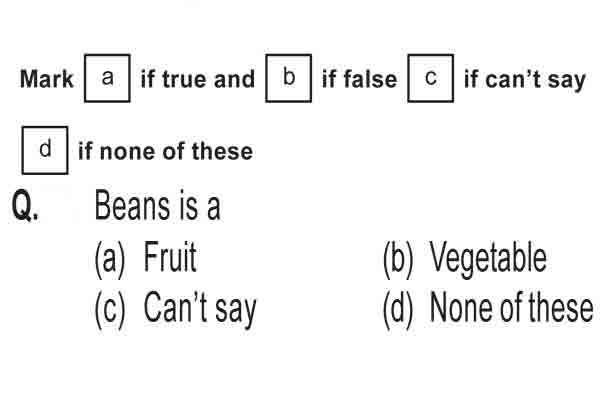Click the word 'Mark' in instructions
Image resolution: width=600 pixels, height=400 pixels.
tap(46, 79)
